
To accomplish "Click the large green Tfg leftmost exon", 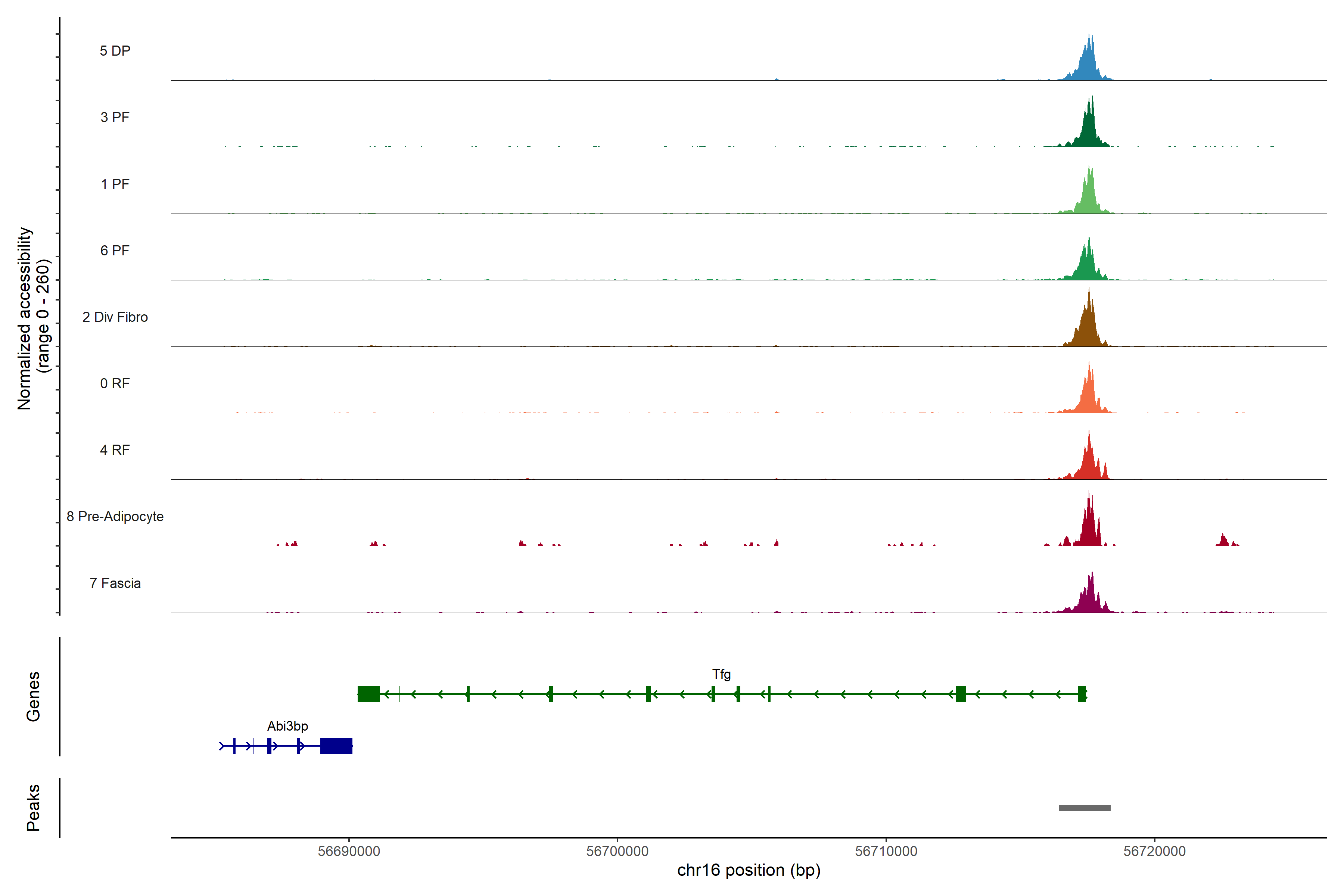I will 368,694.
